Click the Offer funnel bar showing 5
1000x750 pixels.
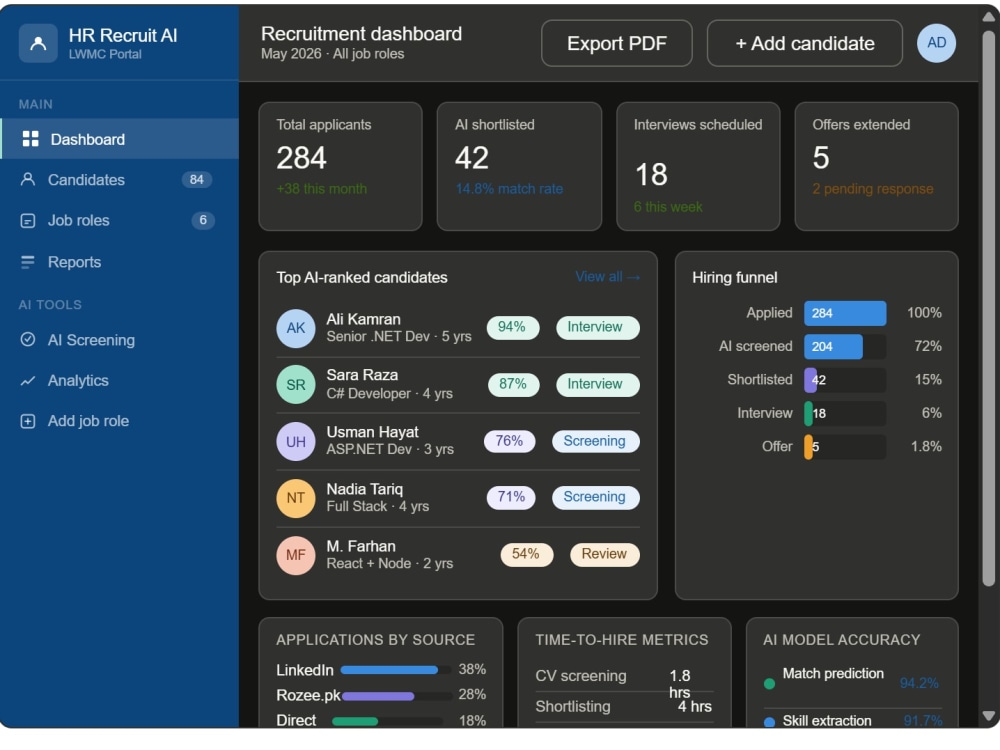808,447
